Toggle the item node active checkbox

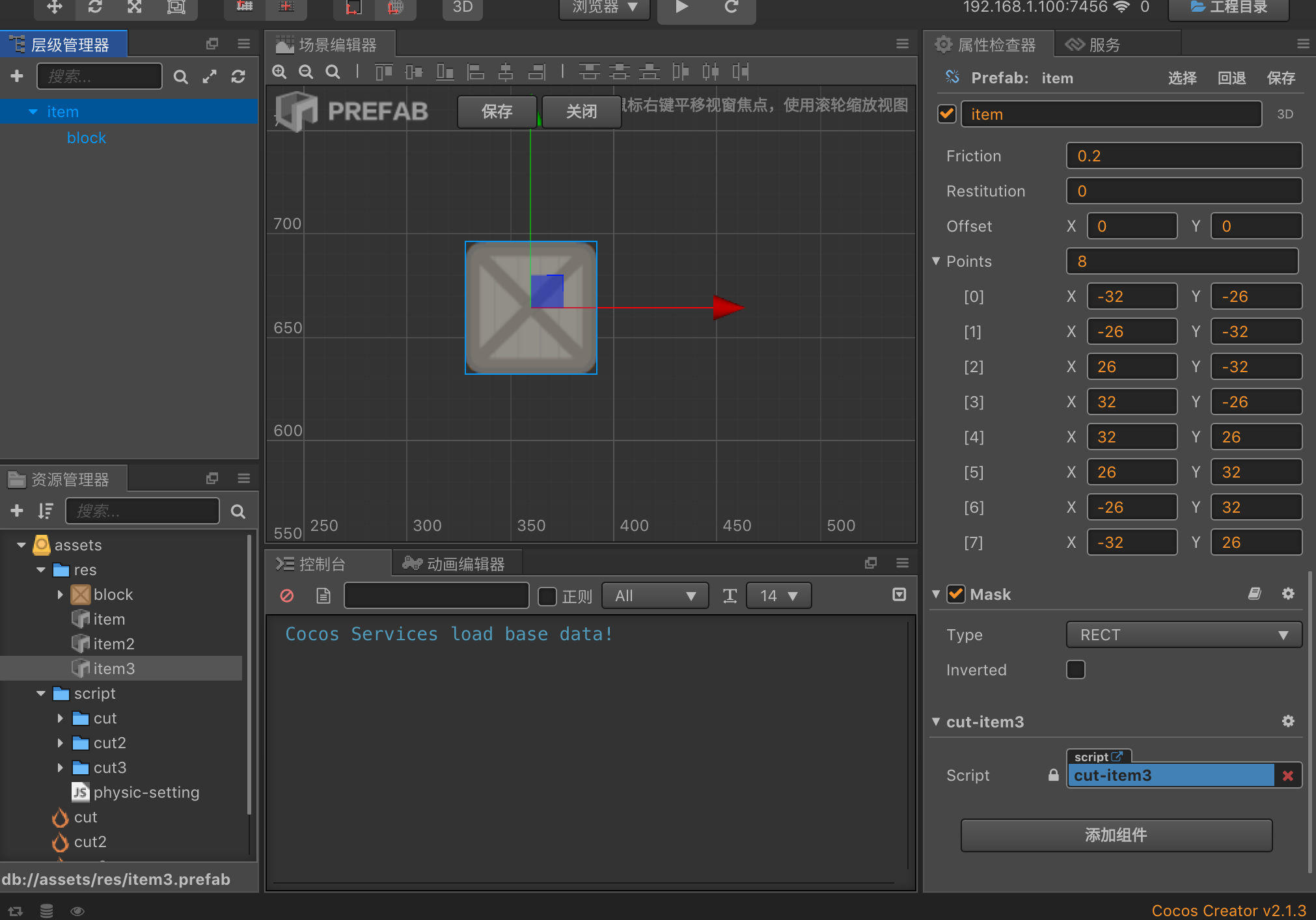947,114
